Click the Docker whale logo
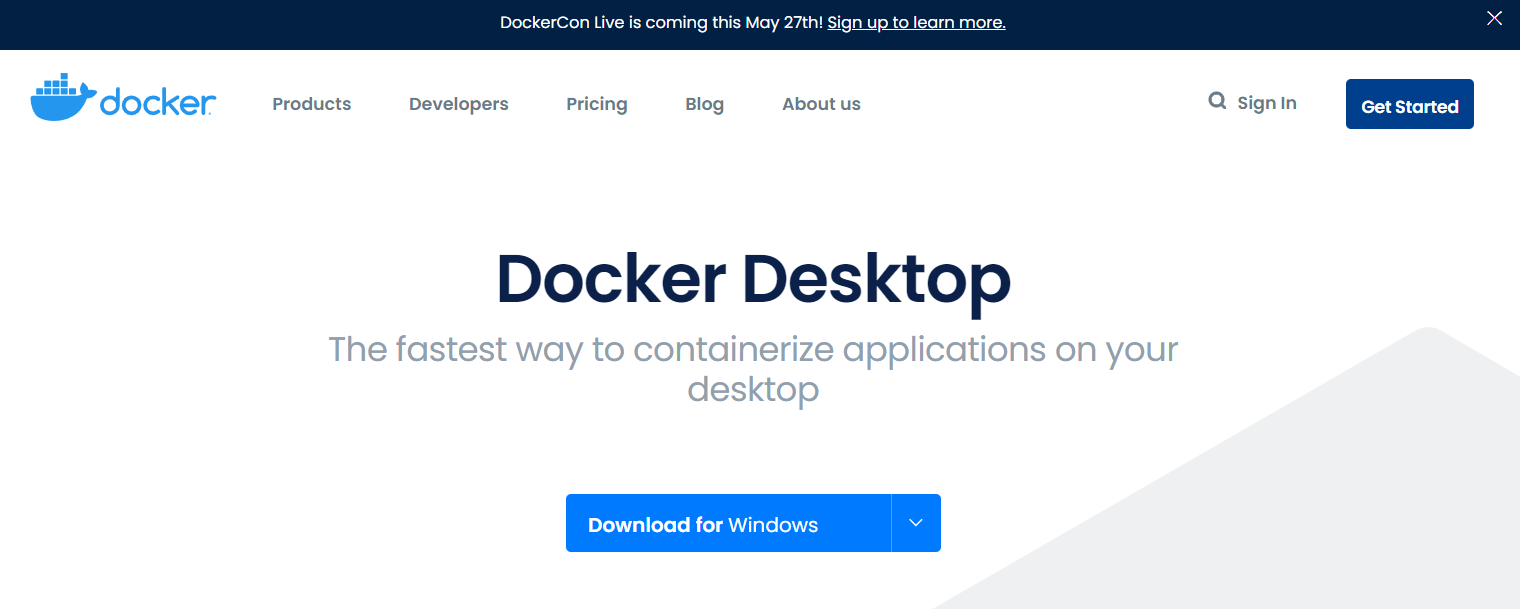The height and width of the screenshot is (609, 1520). 123,97
